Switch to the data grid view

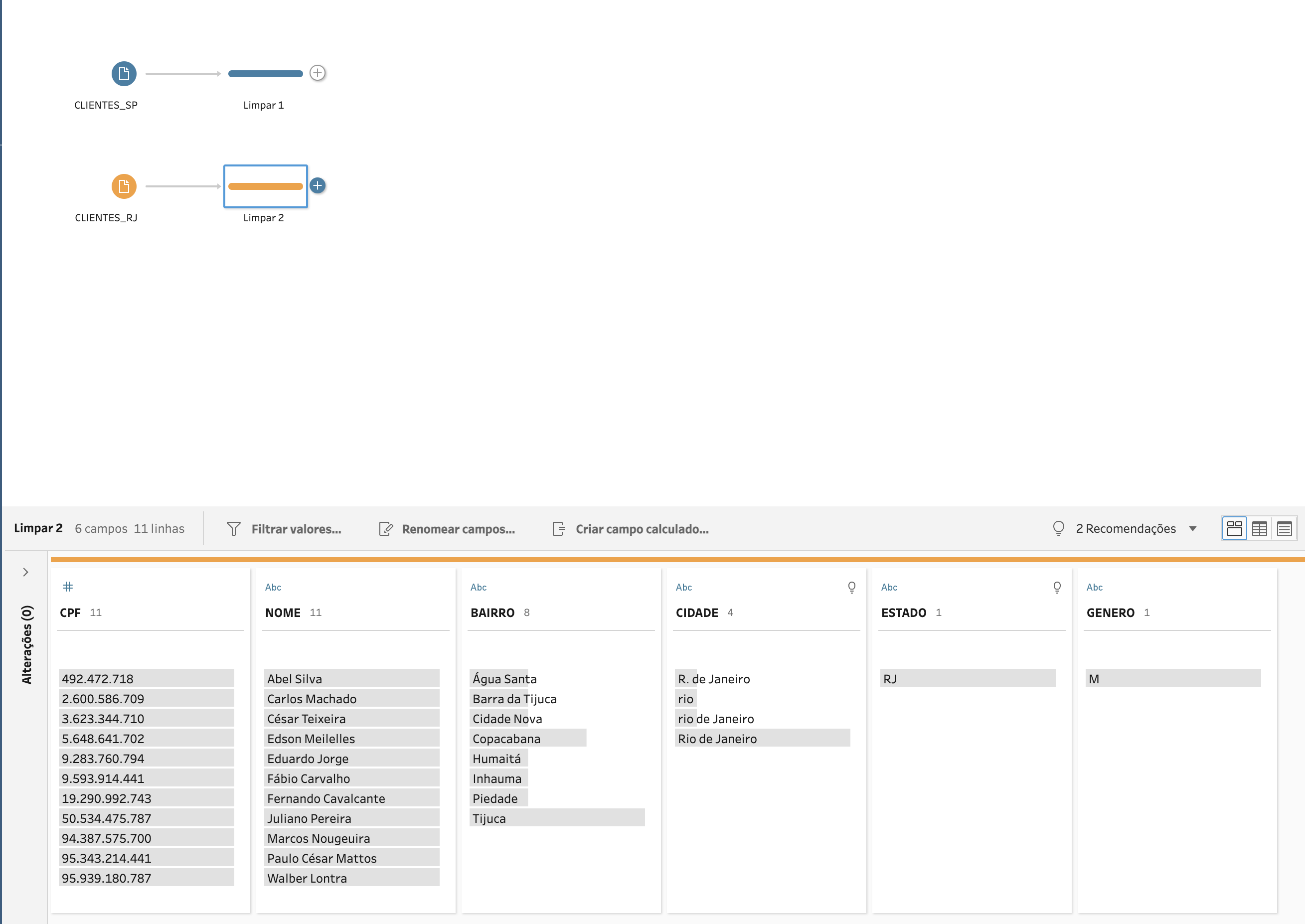pos(1260,529)
